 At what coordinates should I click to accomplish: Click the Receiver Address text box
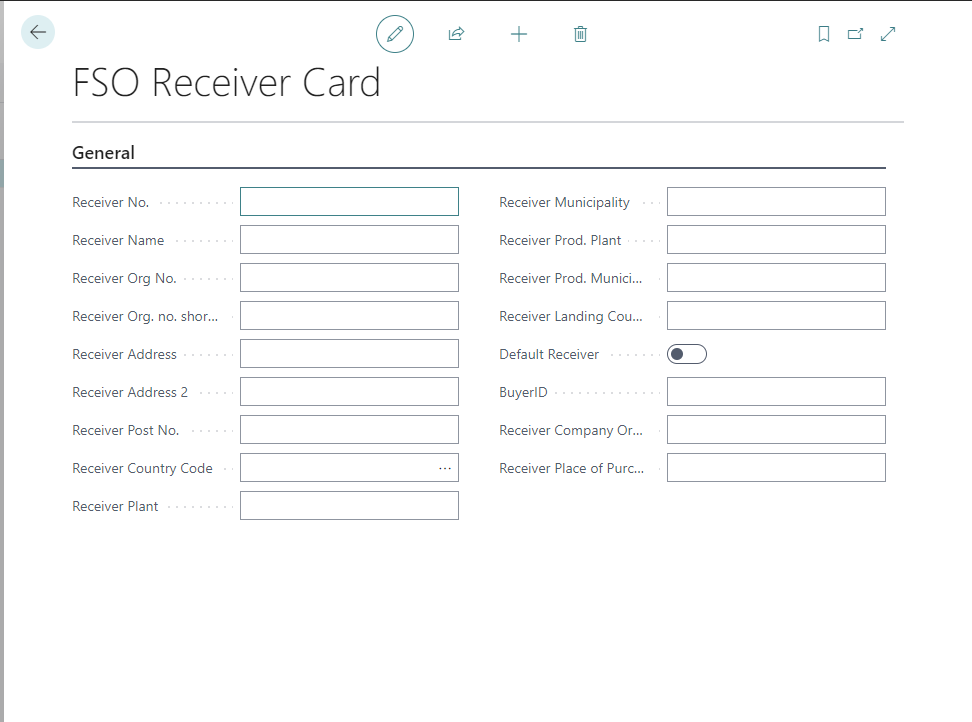349,354
